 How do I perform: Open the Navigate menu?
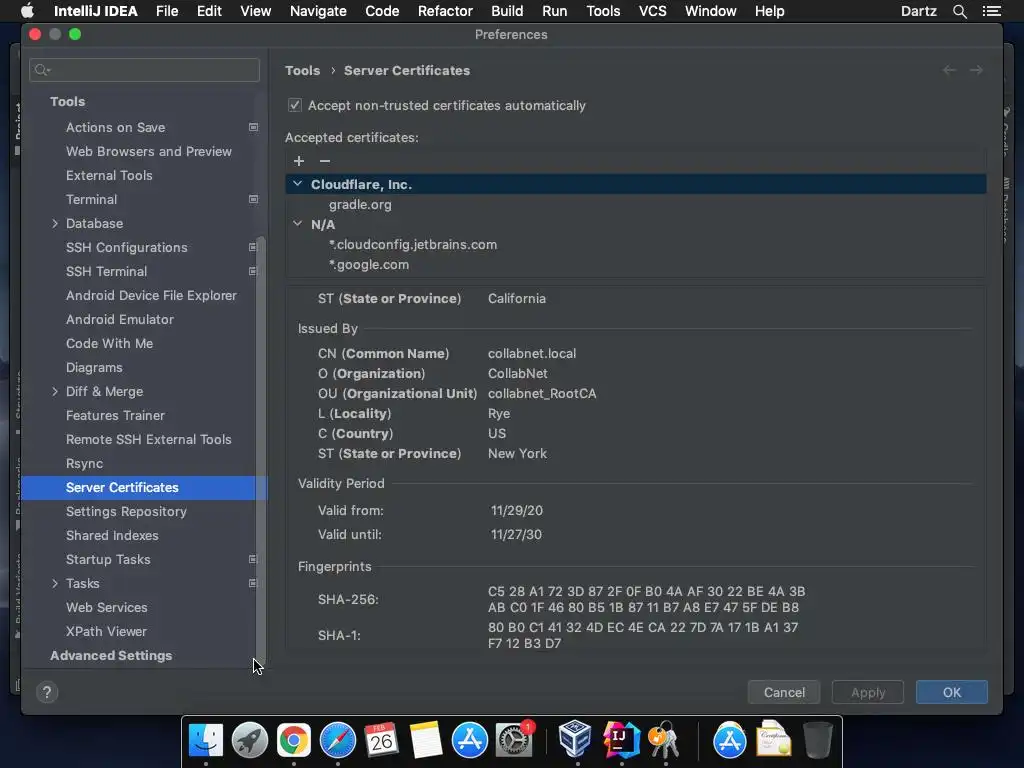(318, 11)
